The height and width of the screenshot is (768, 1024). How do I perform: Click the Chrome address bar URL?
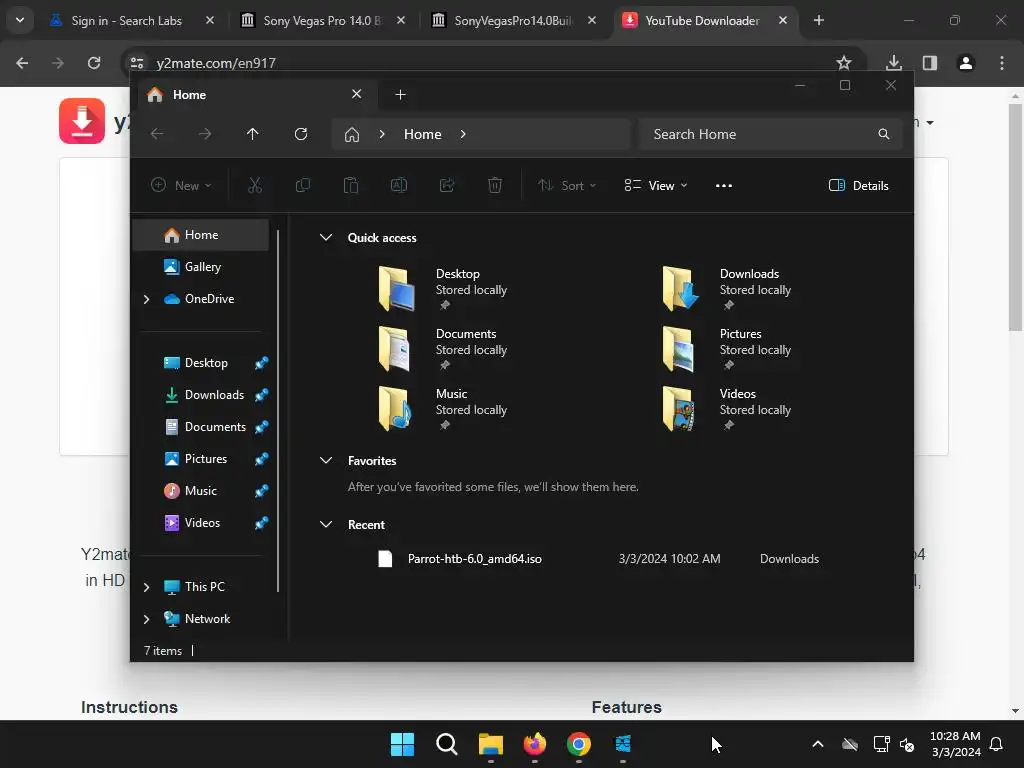pyautogui.click(x=216, y=63)
